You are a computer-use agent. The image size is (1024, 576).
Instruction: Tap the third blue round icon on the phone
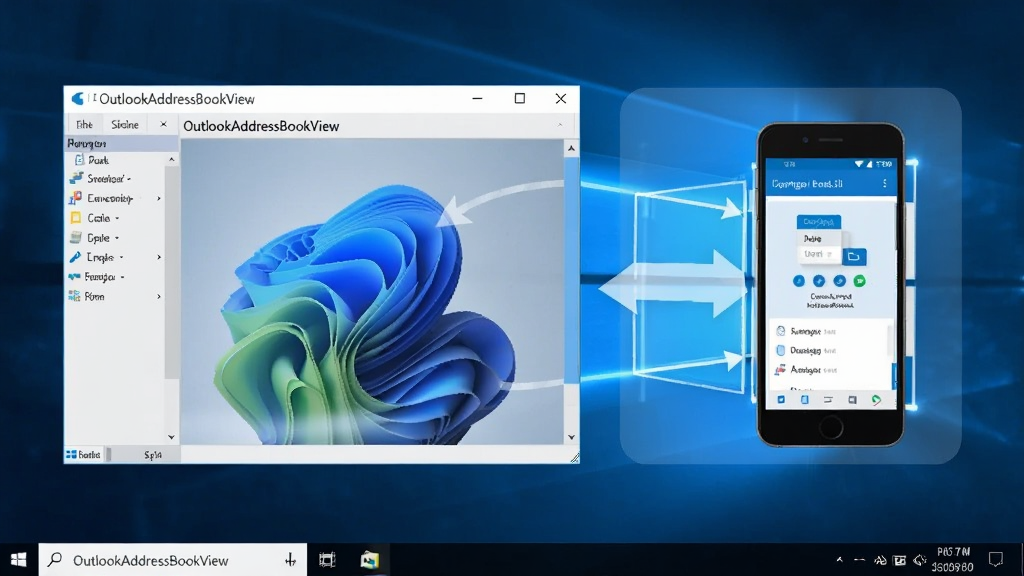coord(839,281)
